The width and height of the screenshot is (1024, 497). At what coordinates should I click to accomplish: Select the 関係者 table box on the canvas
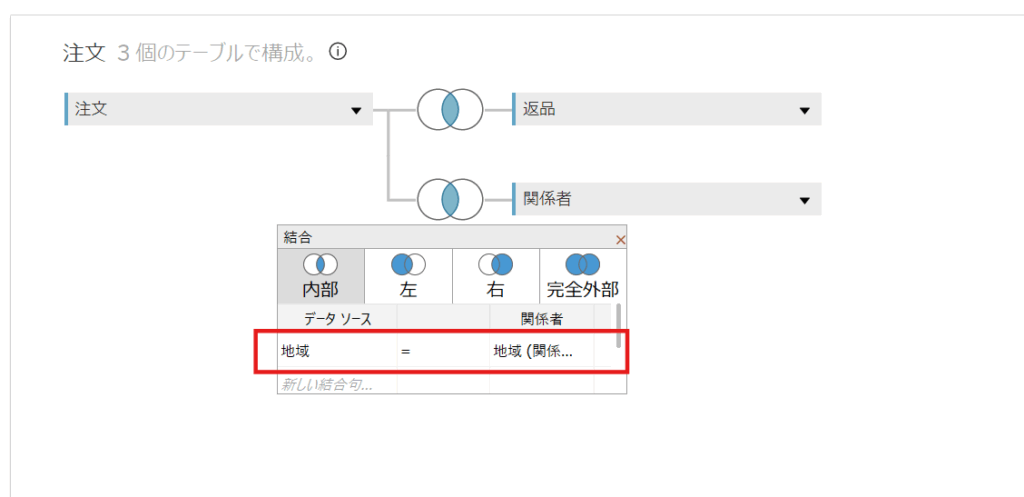click(x=650, y=199)
